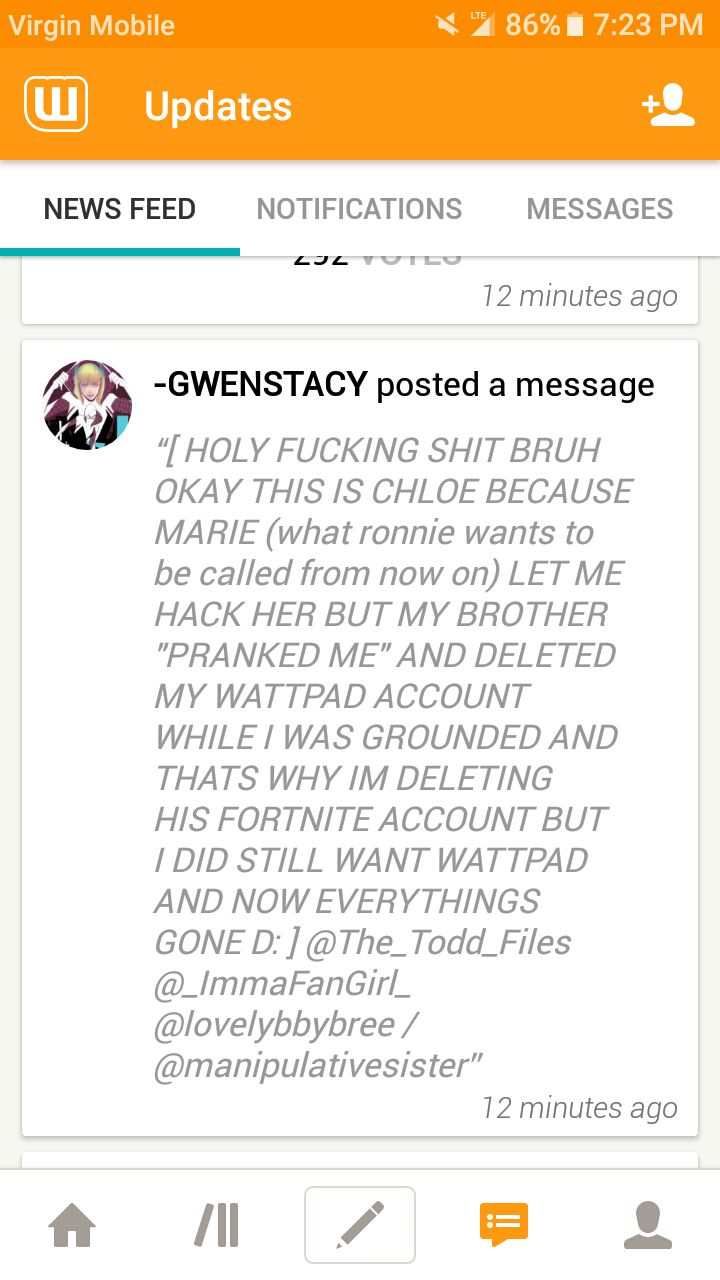720x1280 pixels.
Task: Switch to the MESSAGES tab
Action: click(x=600, y=209)
